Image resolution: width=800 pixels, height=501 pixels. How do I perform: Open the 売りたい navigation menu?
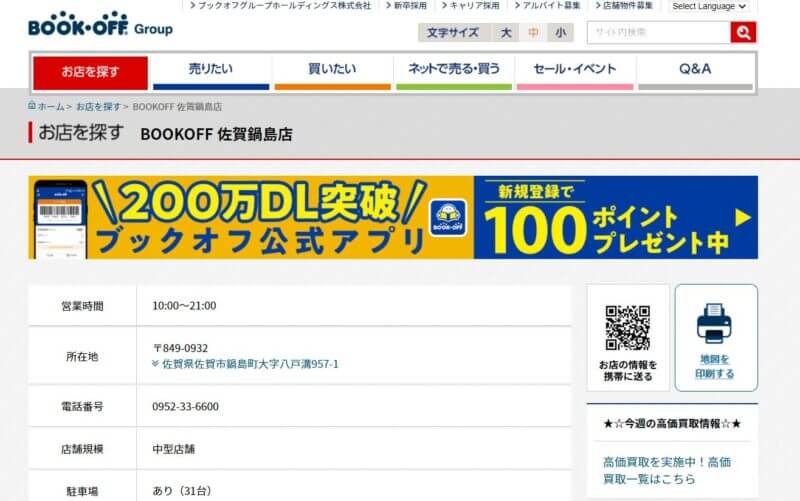click(x=211, y=70)
